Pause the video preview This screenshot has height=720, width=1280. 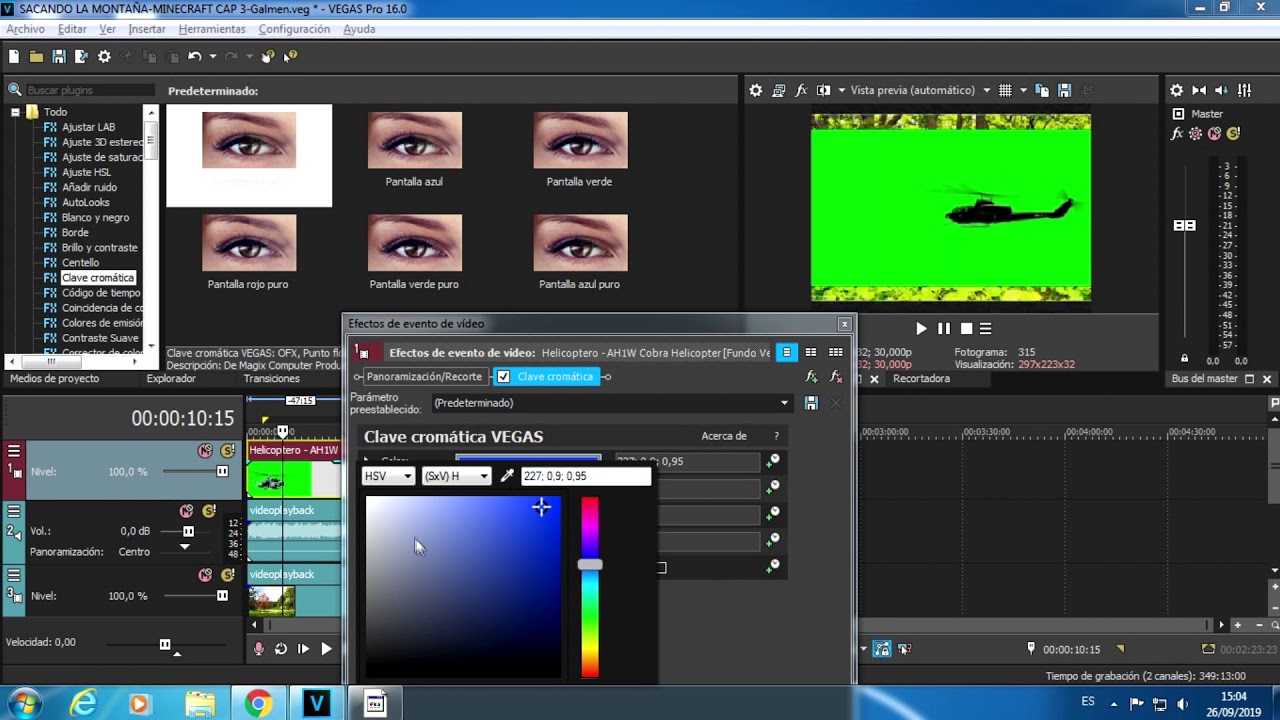point(944,328)
